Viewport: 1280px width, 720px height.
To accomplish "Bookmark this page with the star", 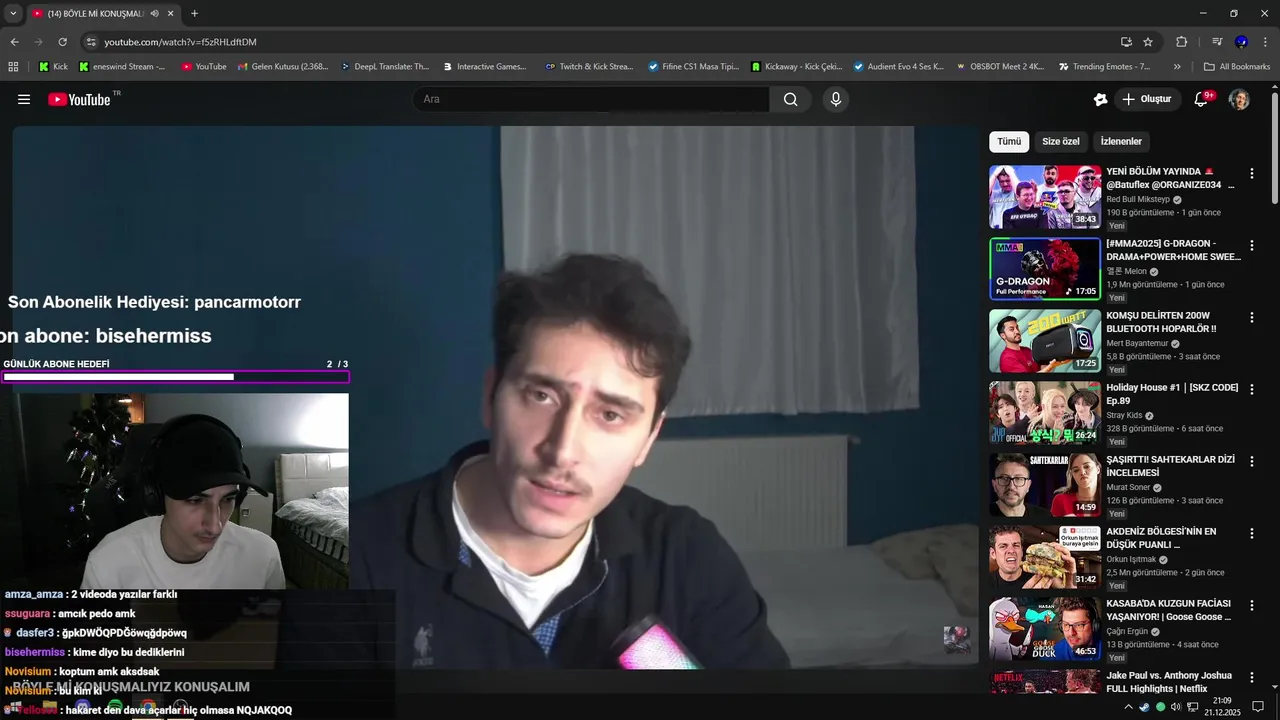I will [x=1148, y=42].
